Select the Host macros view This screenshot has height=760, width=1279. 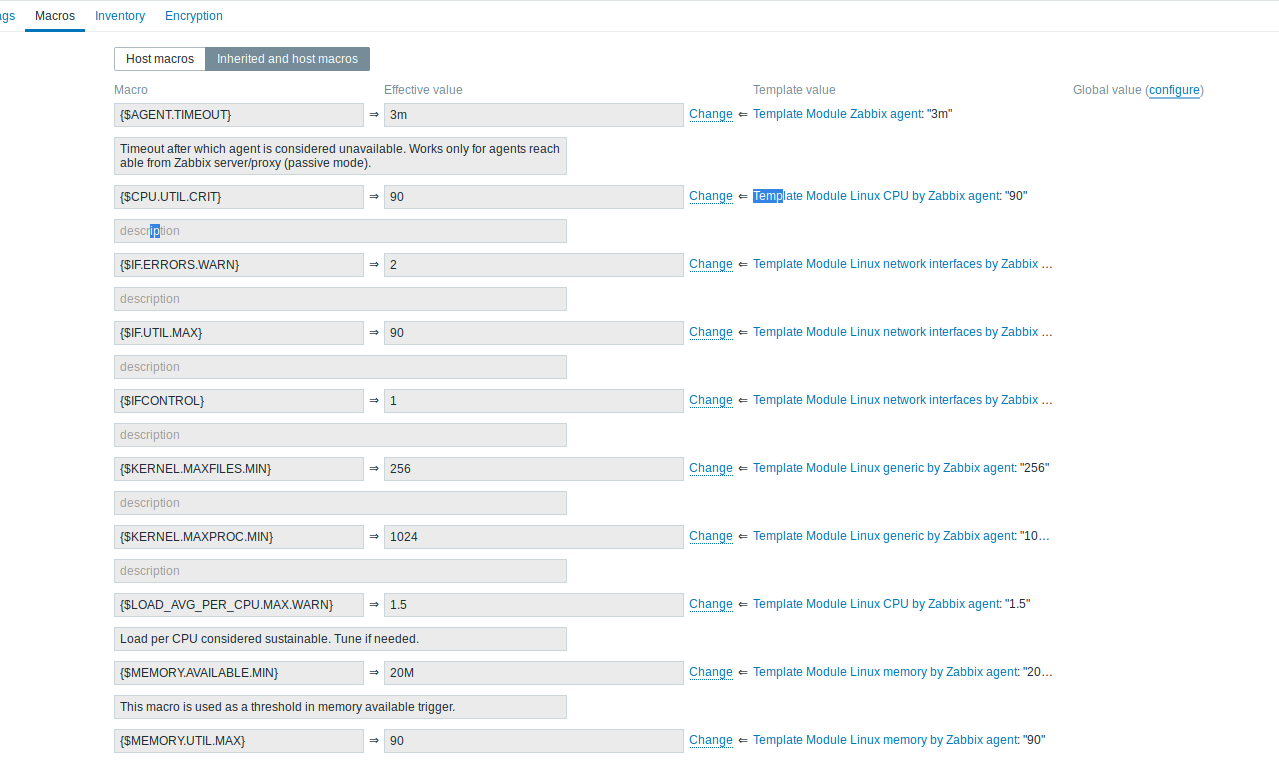click(159, 58)
